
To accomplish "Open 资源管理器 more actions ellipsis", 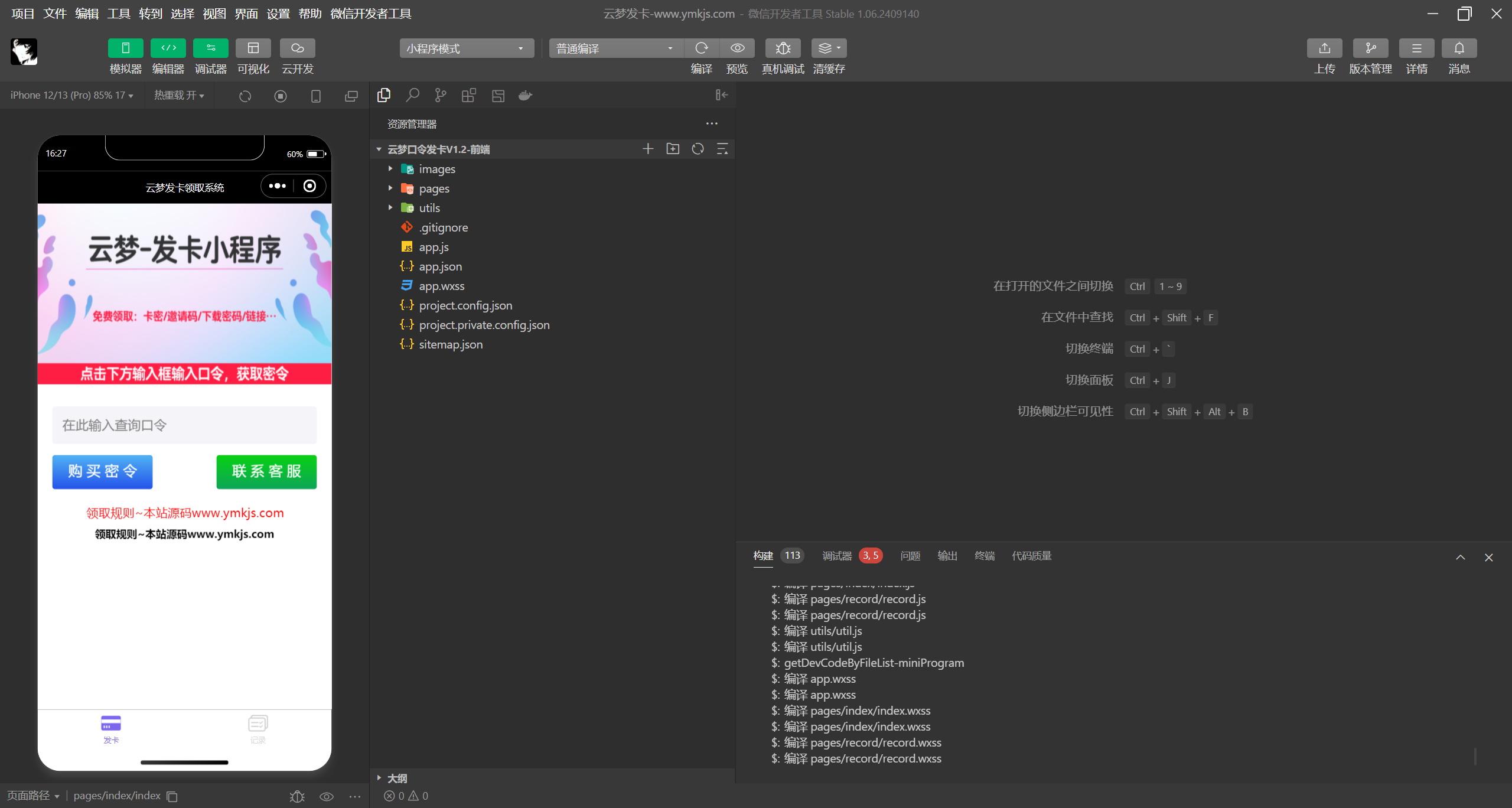I will coord(712,123).
